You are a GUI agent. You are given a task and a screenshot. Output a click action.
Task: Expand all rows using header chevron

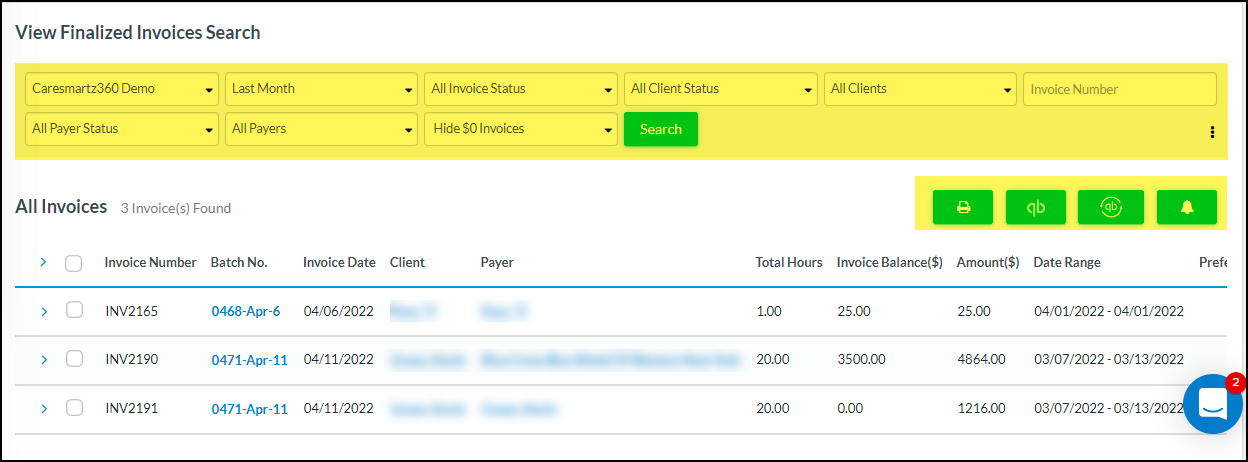pos(43,262)
